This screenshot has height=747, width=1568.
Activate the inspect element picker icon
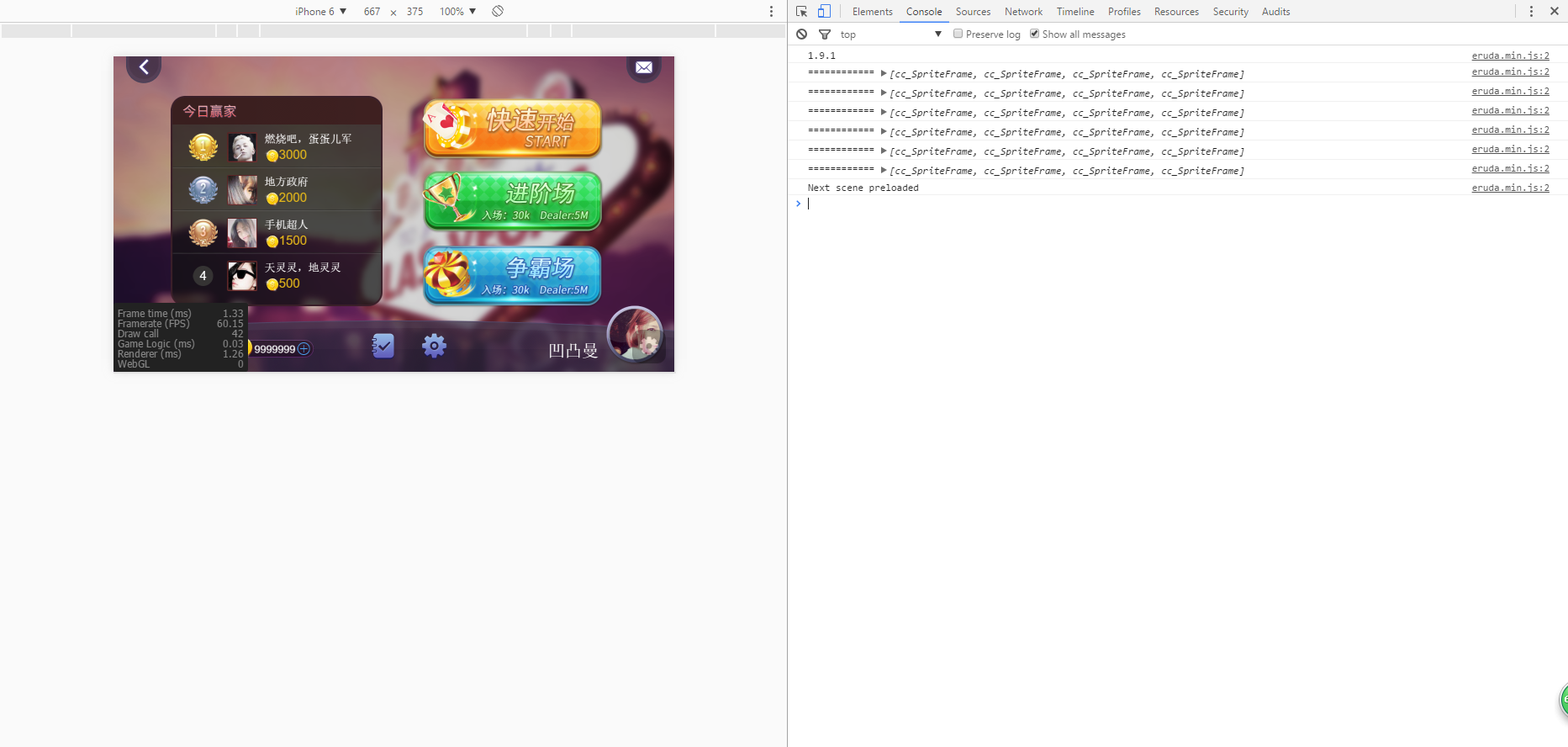802,12
